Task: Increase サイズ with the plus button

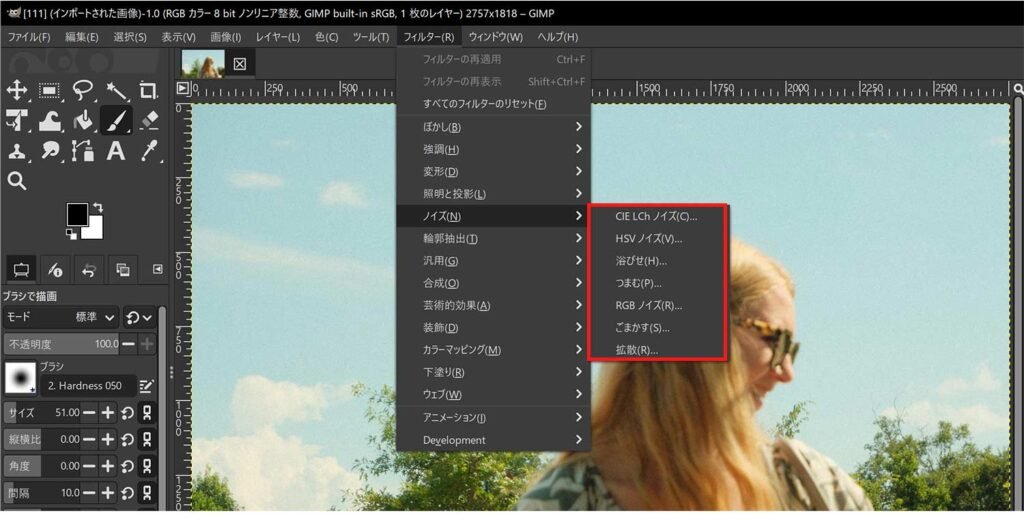Action: (x=109, y=413)
